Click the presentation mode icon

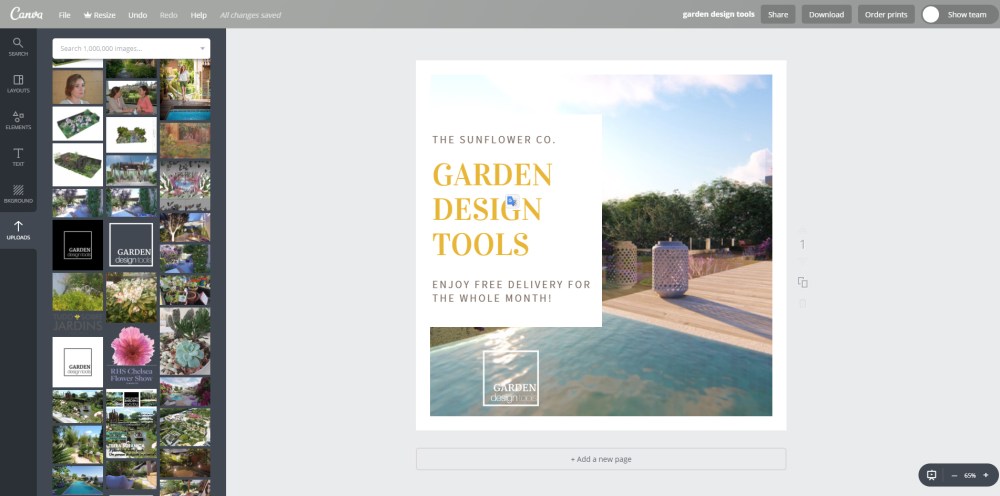click(931, 474)
